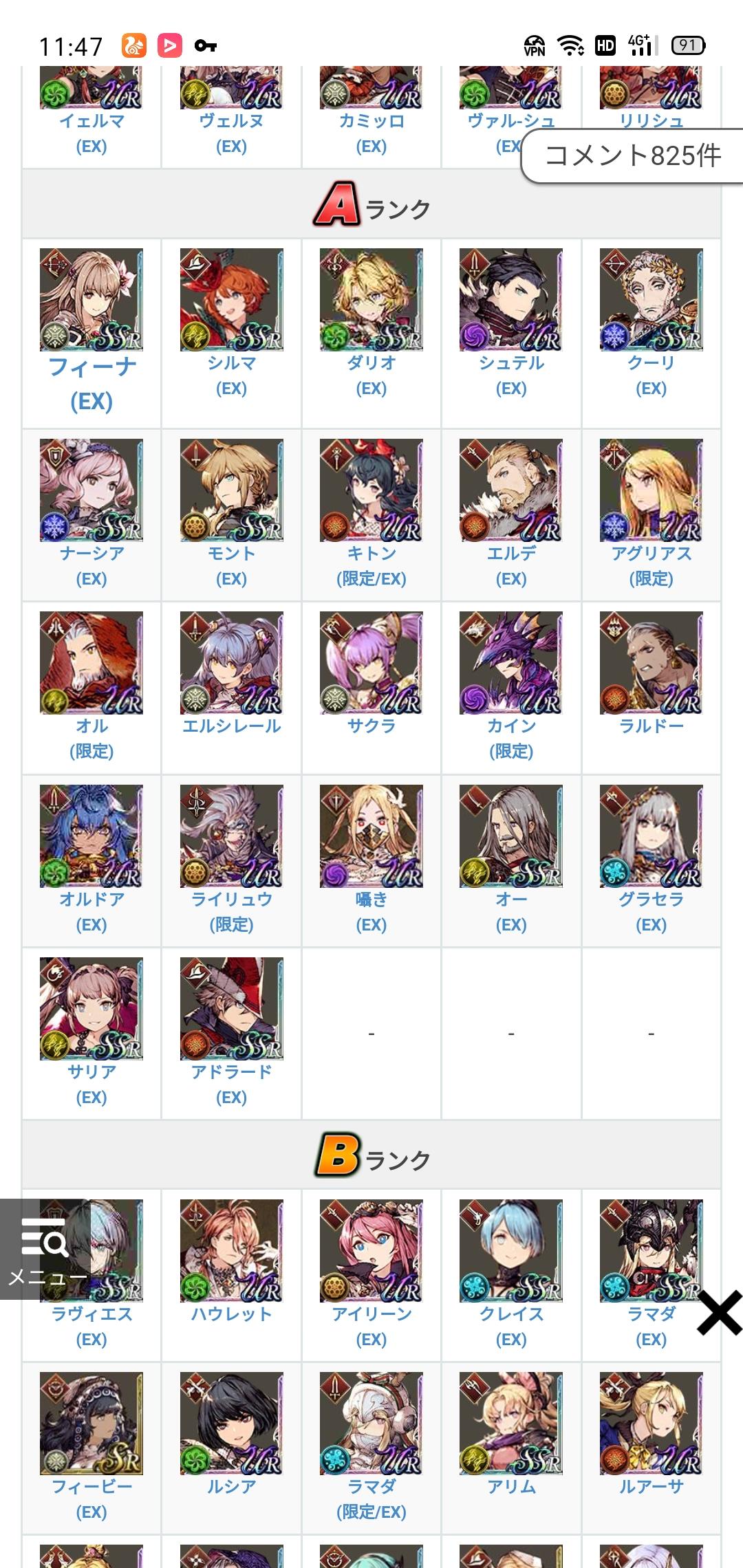Image resolution: width=743 pixels, height=1568 pixels.
Task: Open the シュテル (EX) unit icon
Action: click(x=511, y=300)
